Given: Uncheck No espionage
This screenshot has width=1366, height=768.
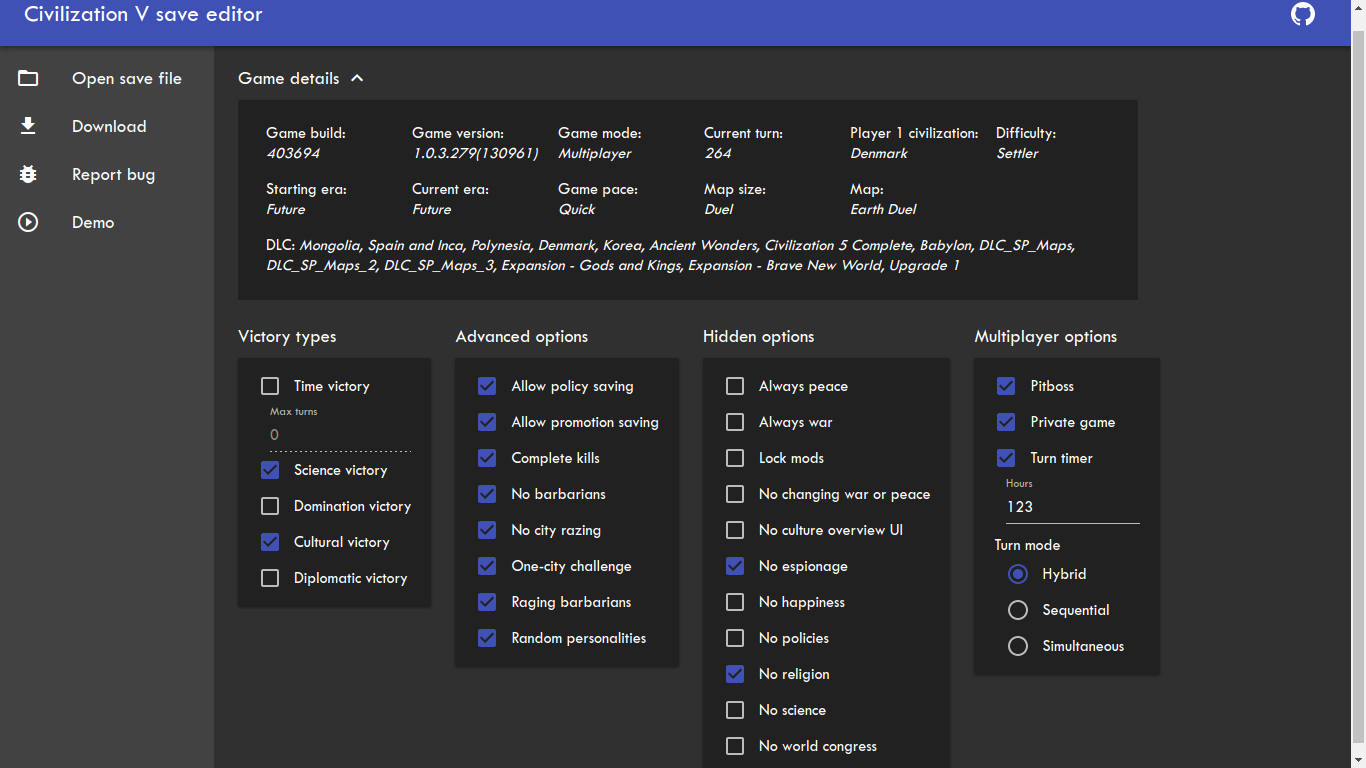Looking at the screenshot, I should (x=735, y=566).
